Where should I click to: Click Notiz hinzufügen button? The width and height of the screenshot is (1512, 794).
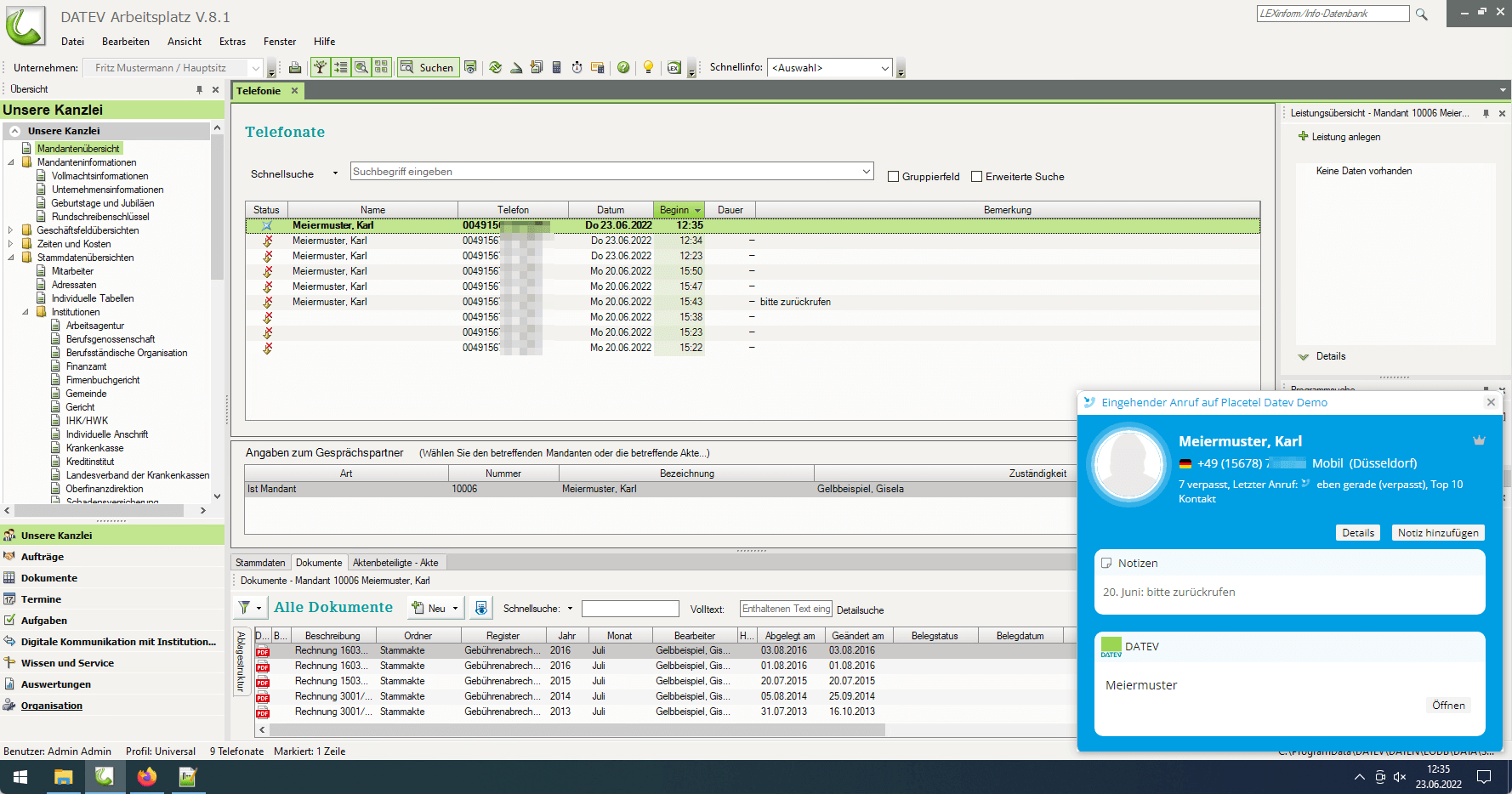(x=1438, y=533)
